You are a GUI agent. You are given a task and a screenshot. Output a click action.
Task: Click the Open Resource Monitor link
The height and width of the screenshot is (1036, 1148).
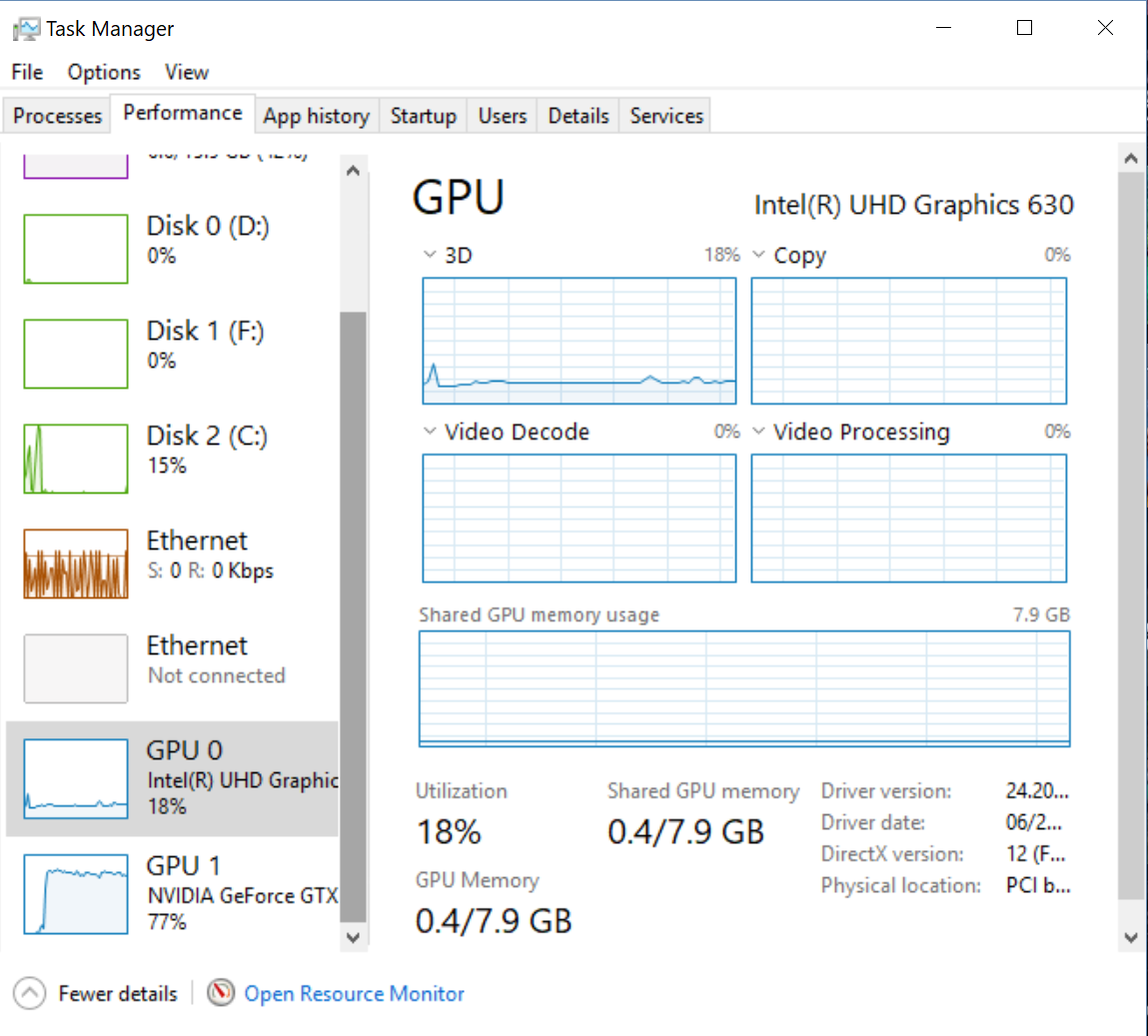[x=355, y=993]
